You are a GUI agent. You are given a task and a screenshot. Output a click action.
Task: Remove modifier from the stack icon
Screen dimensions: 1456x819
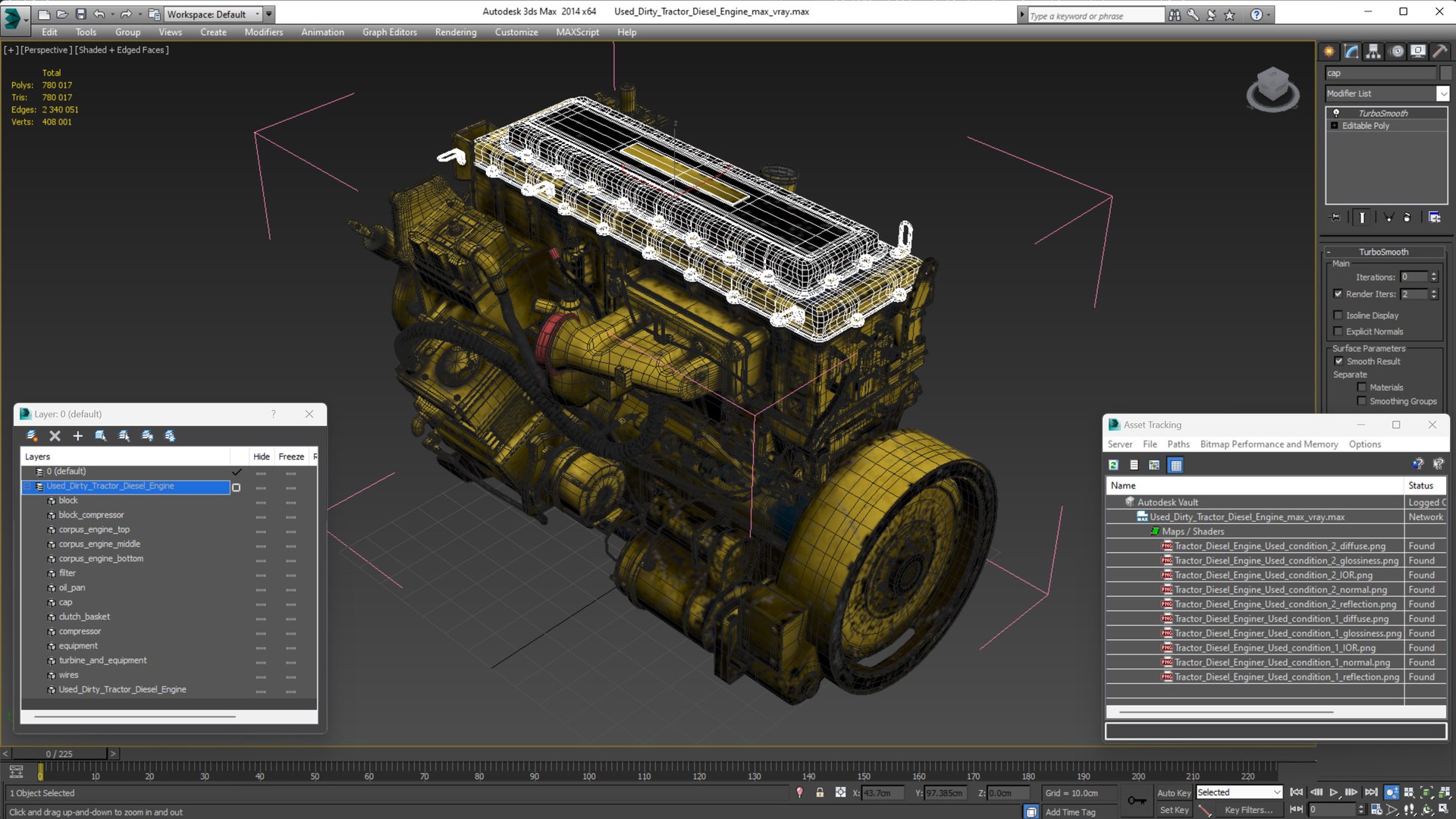1407,218
